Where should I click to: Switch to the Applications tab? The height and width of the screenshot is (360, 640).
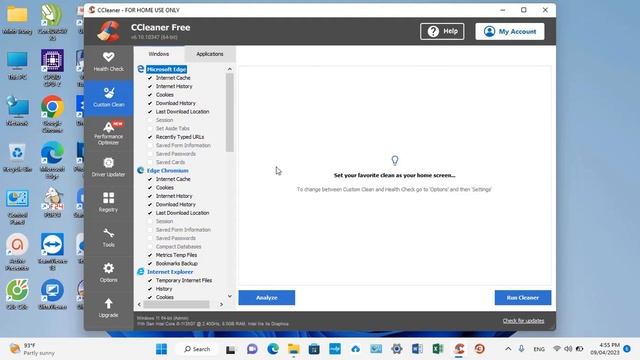(x=210, y=54)
